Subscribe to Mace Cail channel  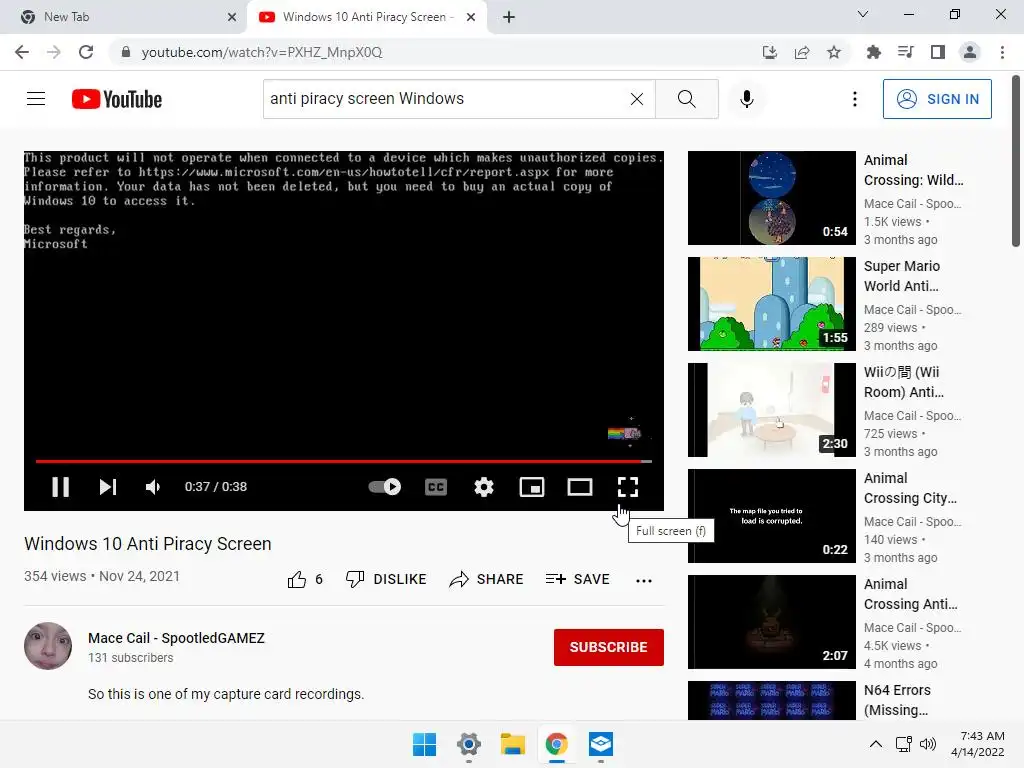point(609,647)
